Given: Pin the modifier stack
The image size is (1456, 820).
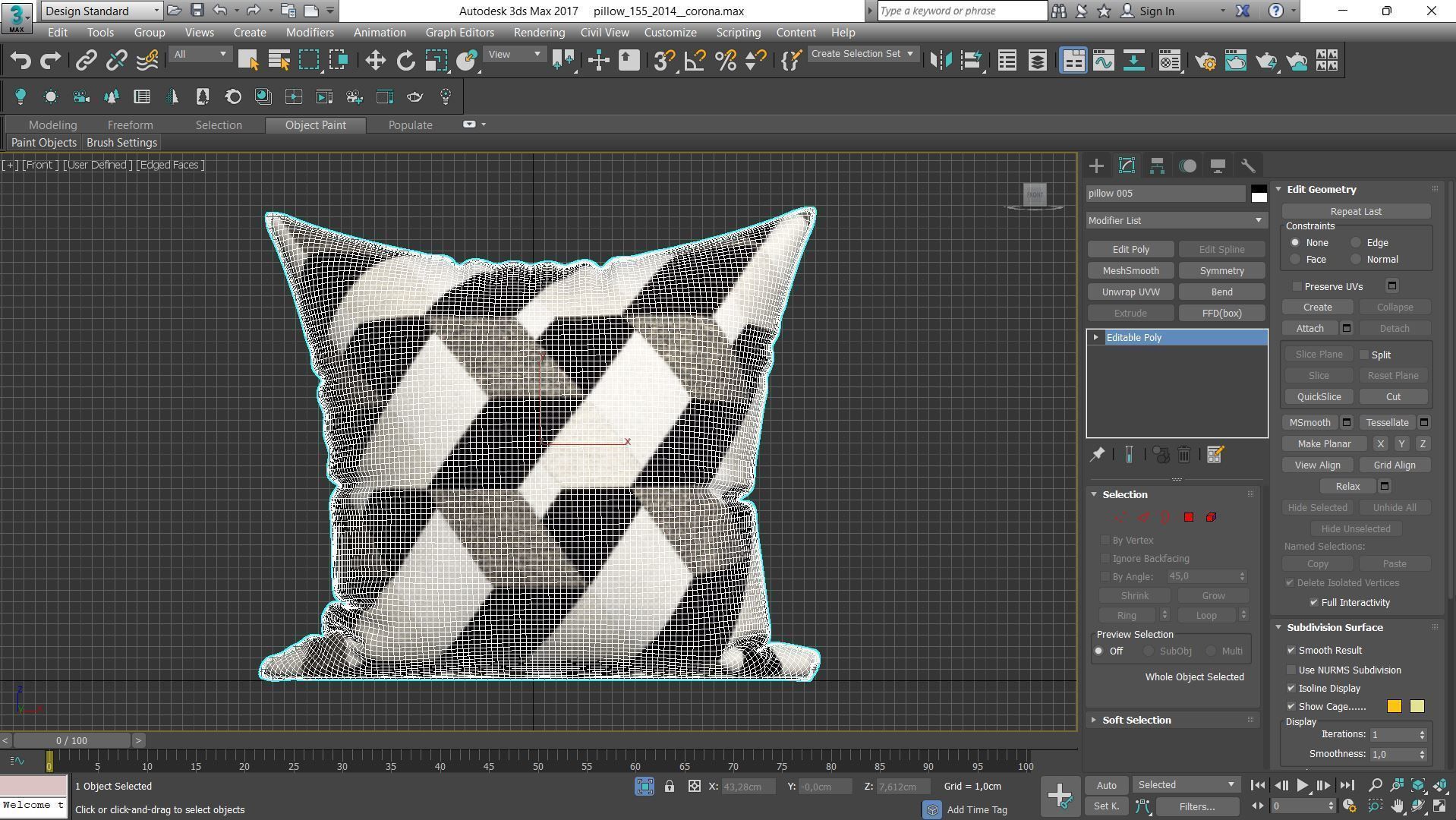Looking at the screenshot, I should (1097, 455).
